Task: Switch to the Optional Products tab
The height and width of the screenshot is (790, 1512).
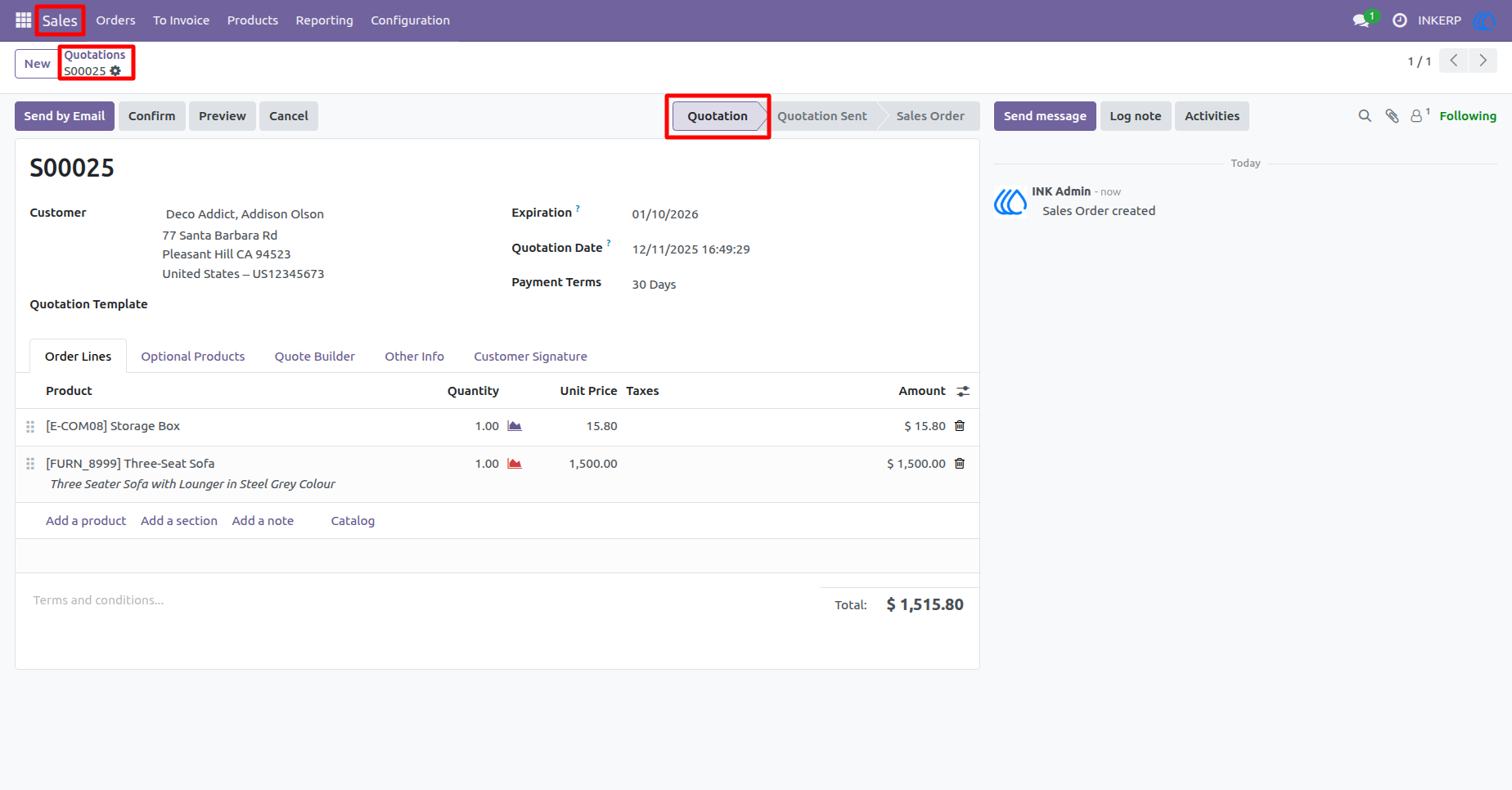Action: tap(193, 357)
